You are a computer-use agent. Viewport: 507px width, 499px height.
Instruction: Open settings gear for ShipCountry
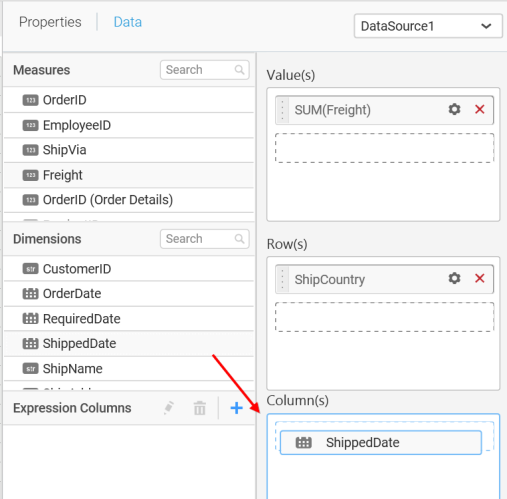point(454,278)
